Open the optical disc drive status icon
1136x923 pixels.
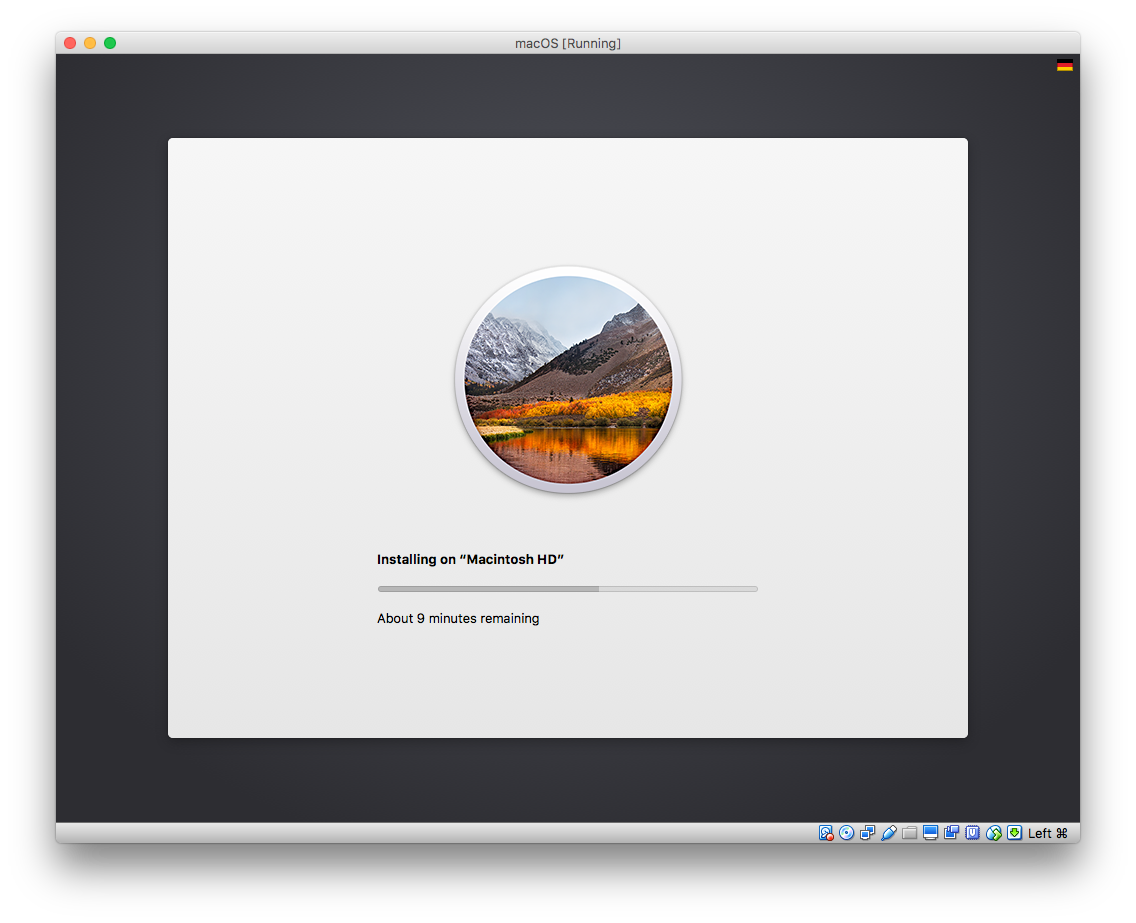(846, 833)
